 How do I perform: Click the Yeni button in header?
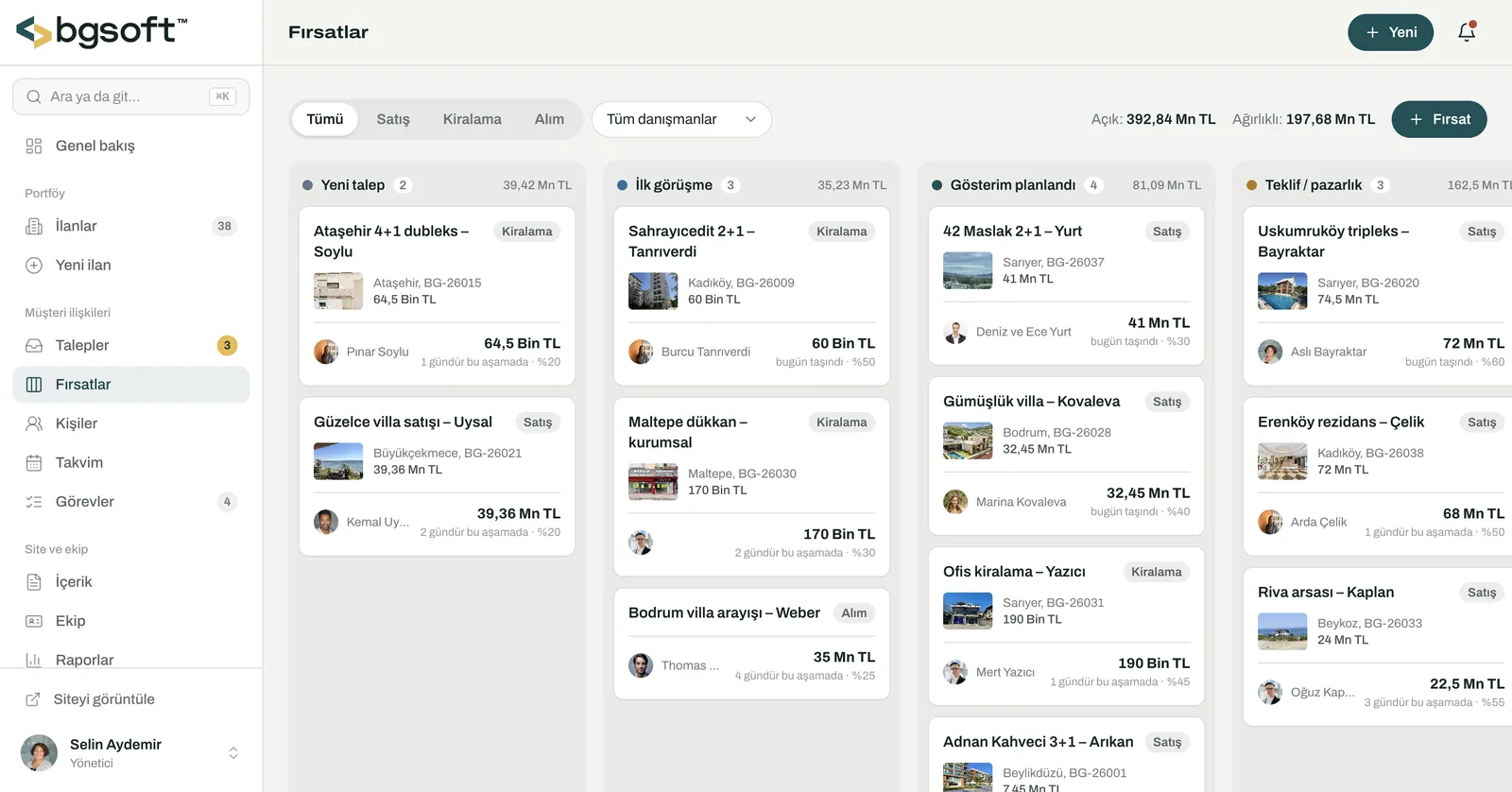pos(1390,32)
